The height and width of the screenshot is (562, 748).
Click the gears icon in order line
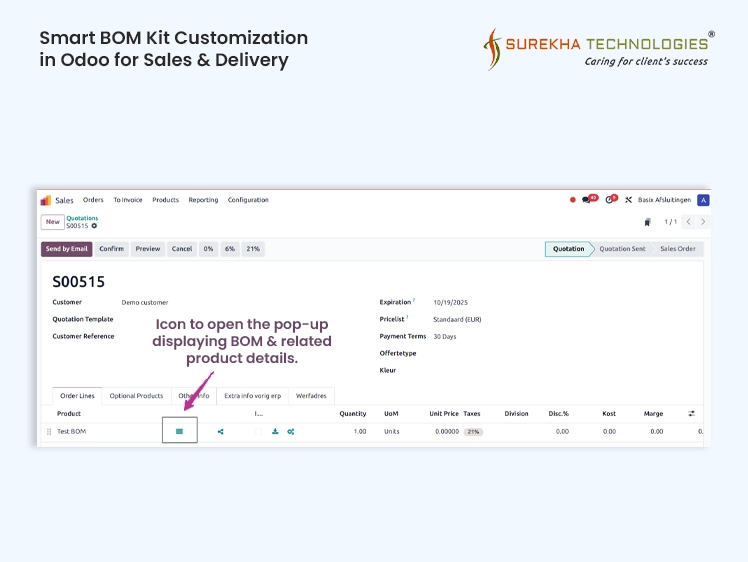[x=291, y=432]
